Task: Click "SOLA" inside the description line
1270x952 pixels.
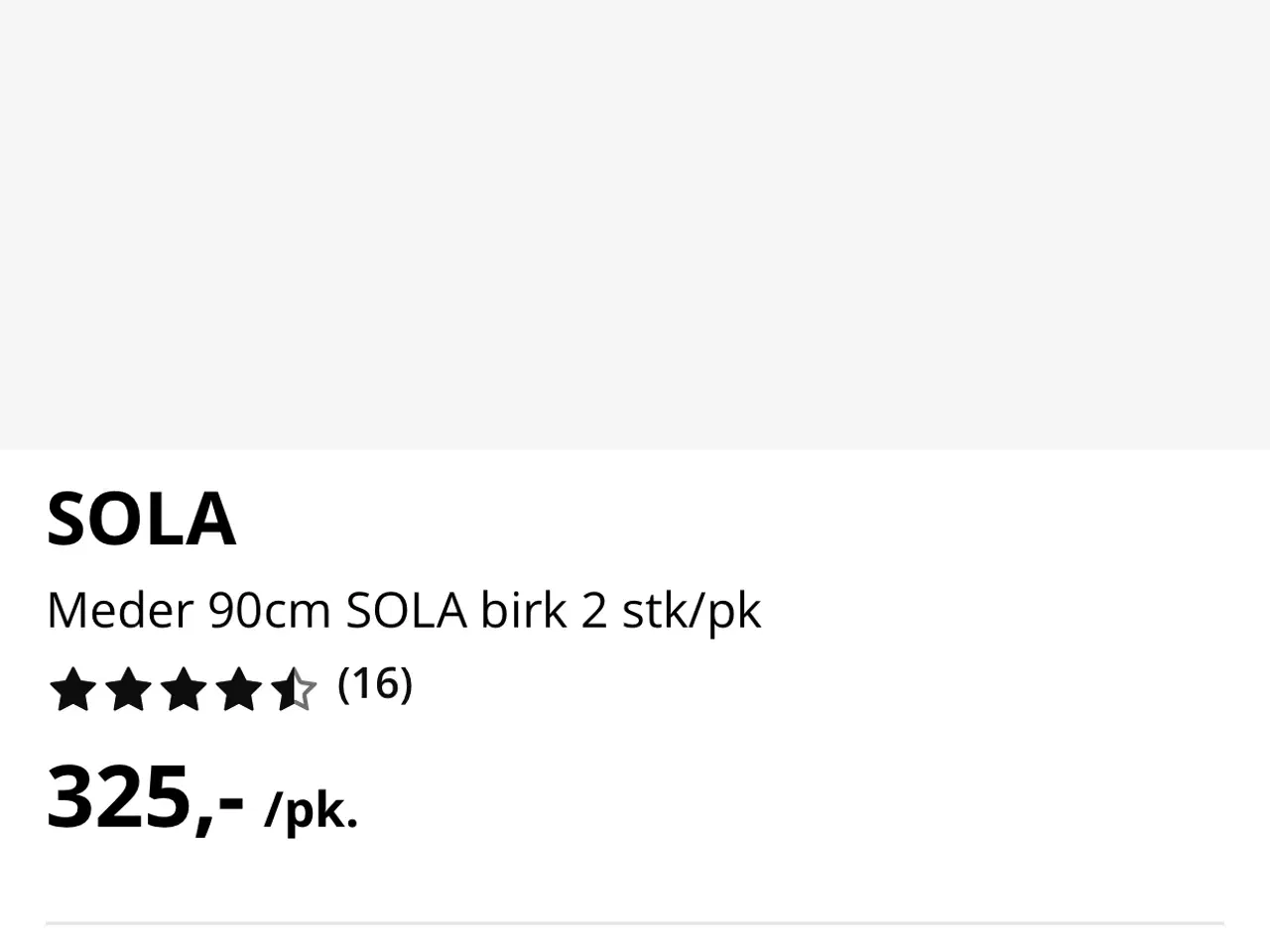Action: (x=406, y=610)
